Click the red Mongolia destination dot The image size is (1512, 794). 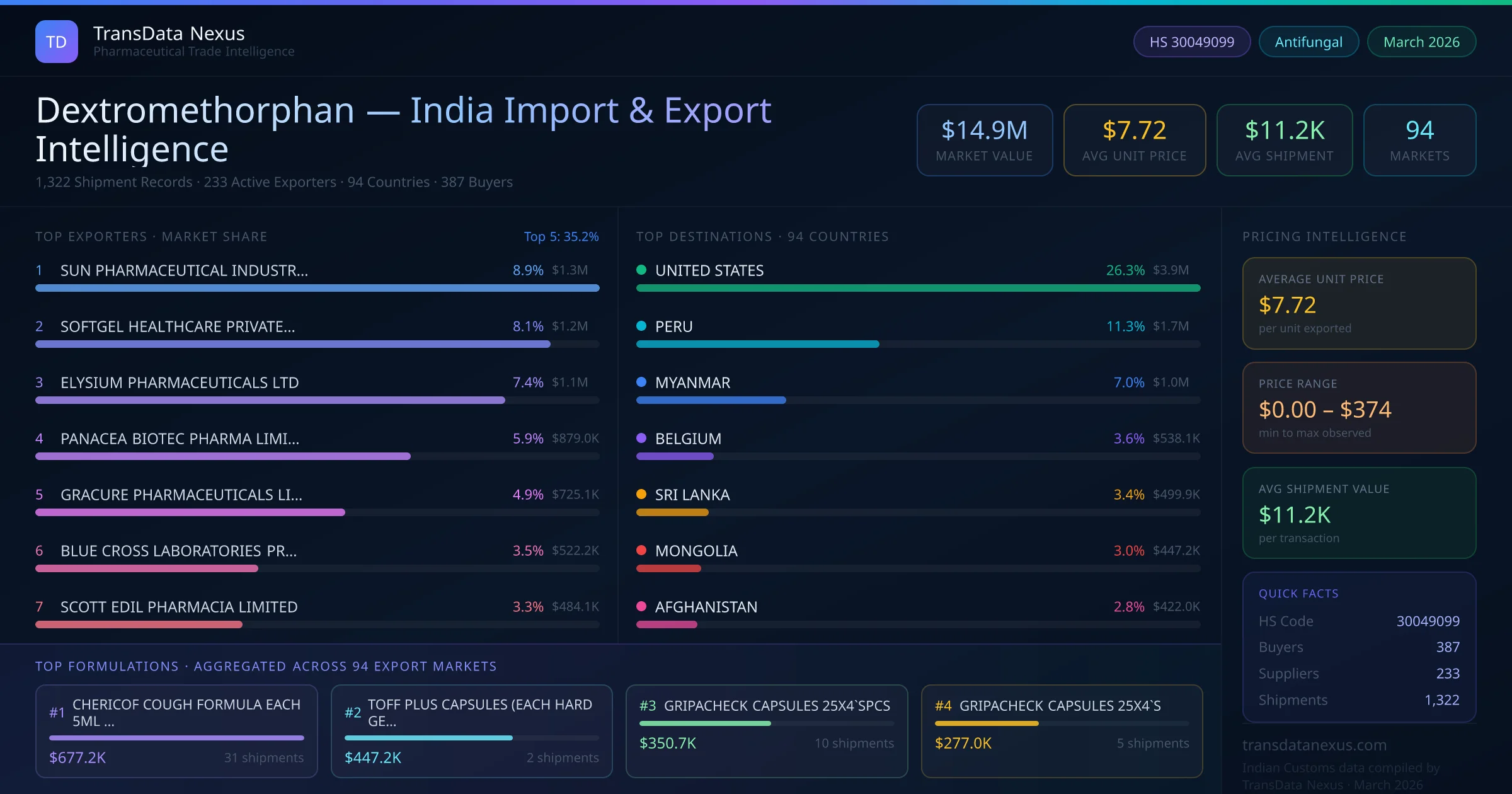tap(641, 551)
